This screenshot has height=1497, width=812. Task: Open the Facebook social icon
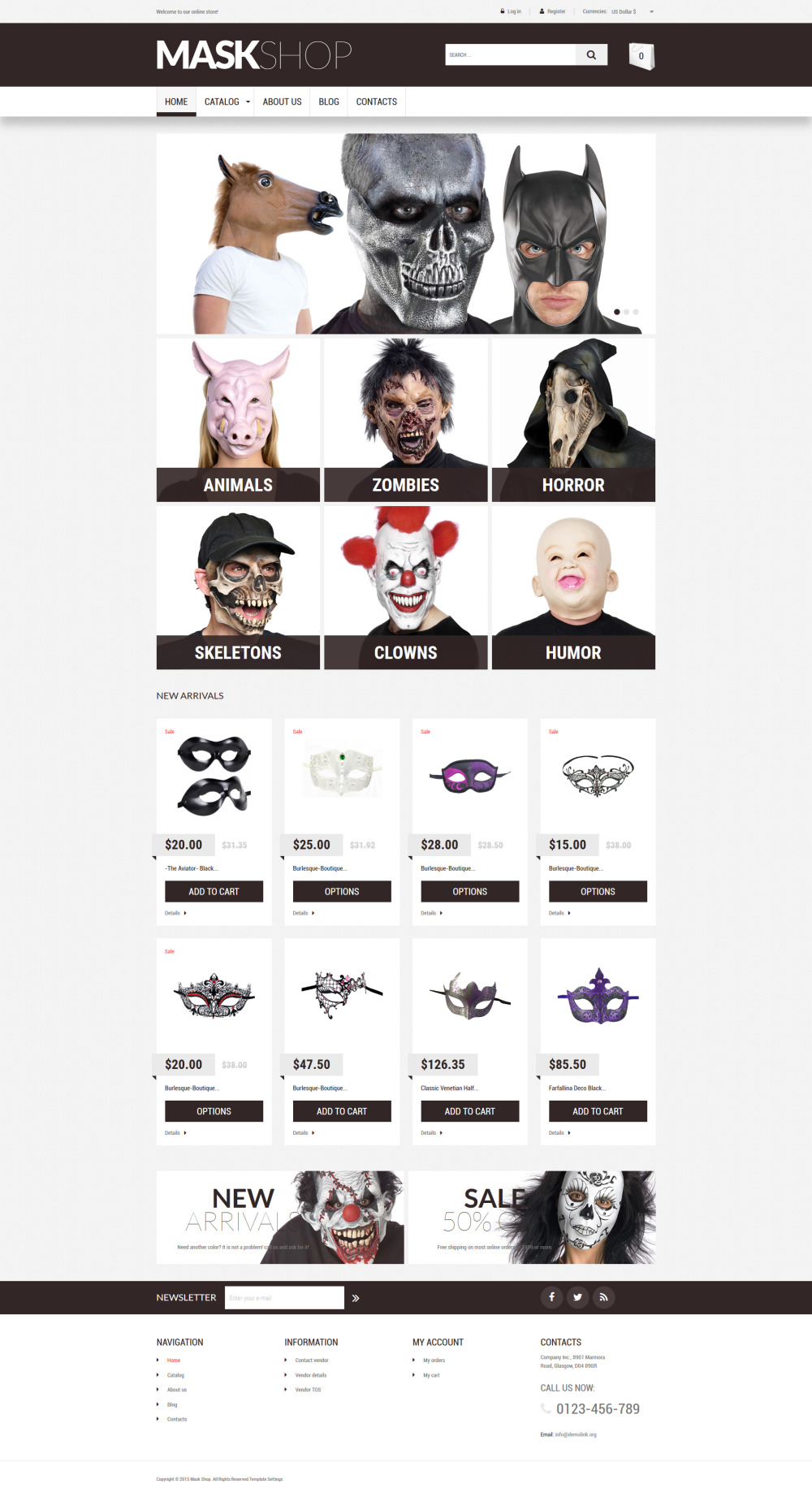tap(551, 1297)
